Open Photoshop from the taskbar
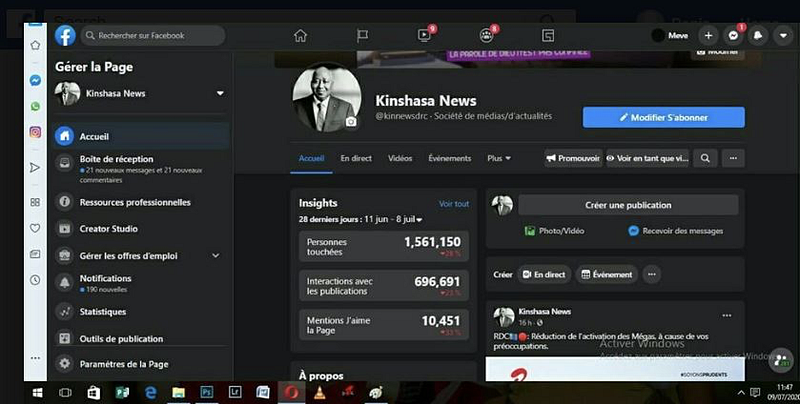This screenshot has height=404, width=800. point(207,392)
